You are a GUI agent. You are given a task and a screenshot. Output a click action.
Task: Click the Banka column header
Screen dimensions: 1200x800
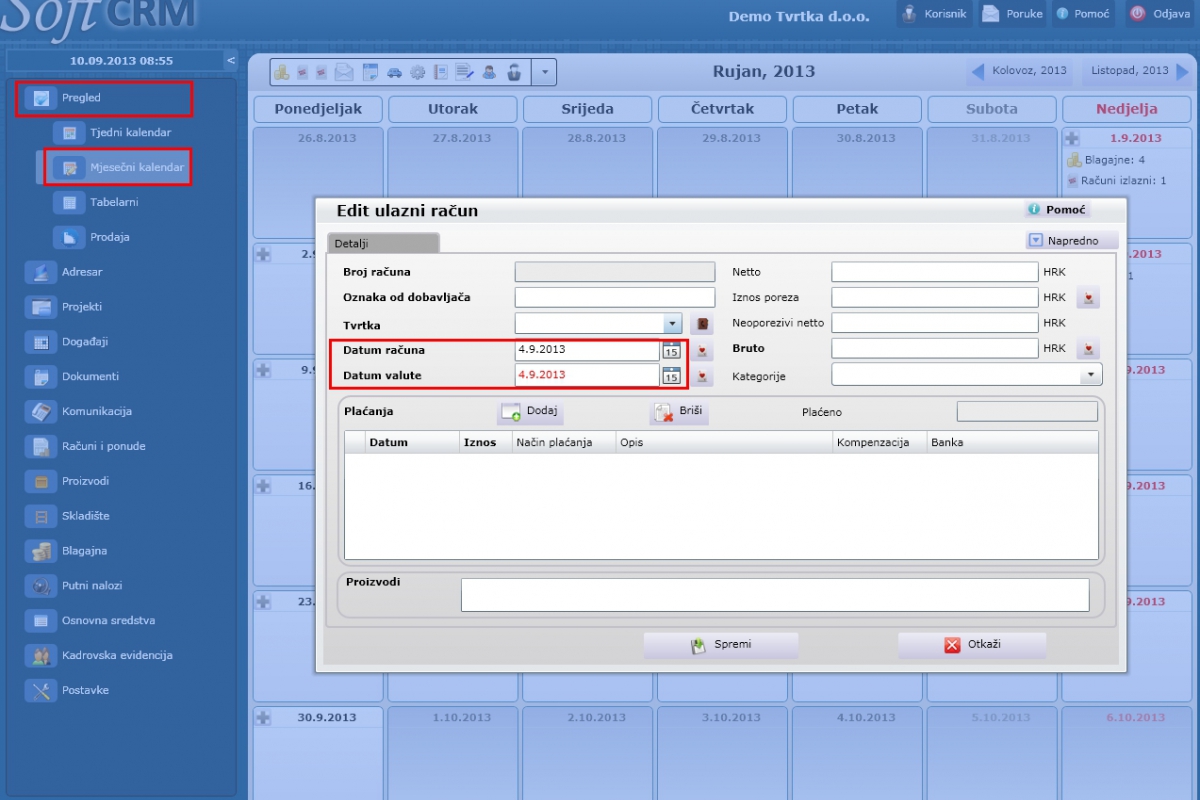click(x=1012, y=442)
